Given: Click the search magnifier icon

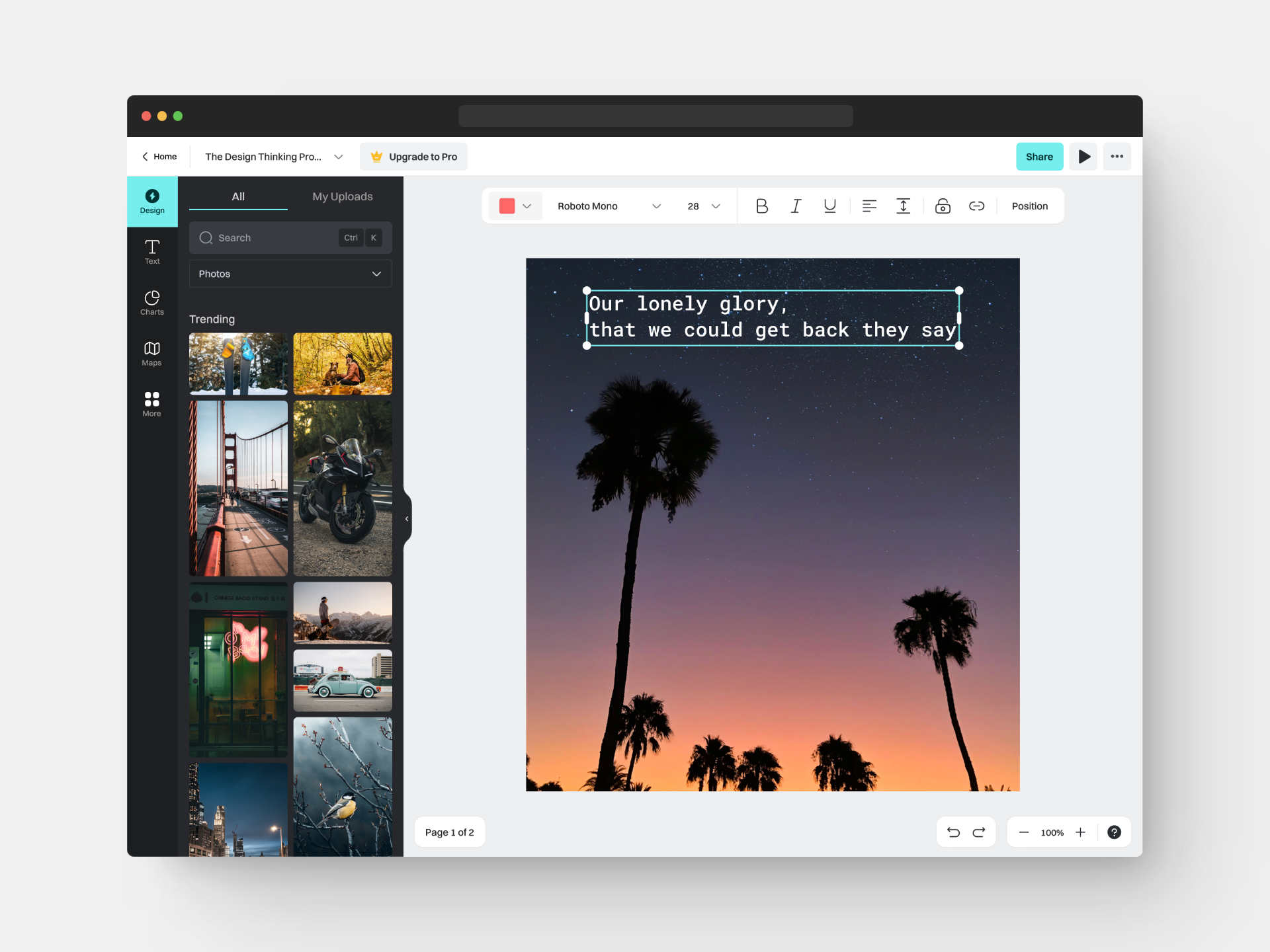Looking at the screenshot, I should click(206, 238).
